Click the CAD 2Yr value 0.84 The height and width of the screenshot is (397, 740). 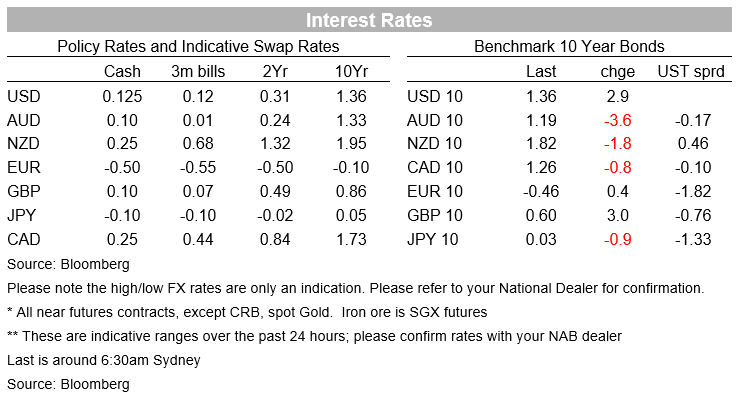[x=275, y=239]
